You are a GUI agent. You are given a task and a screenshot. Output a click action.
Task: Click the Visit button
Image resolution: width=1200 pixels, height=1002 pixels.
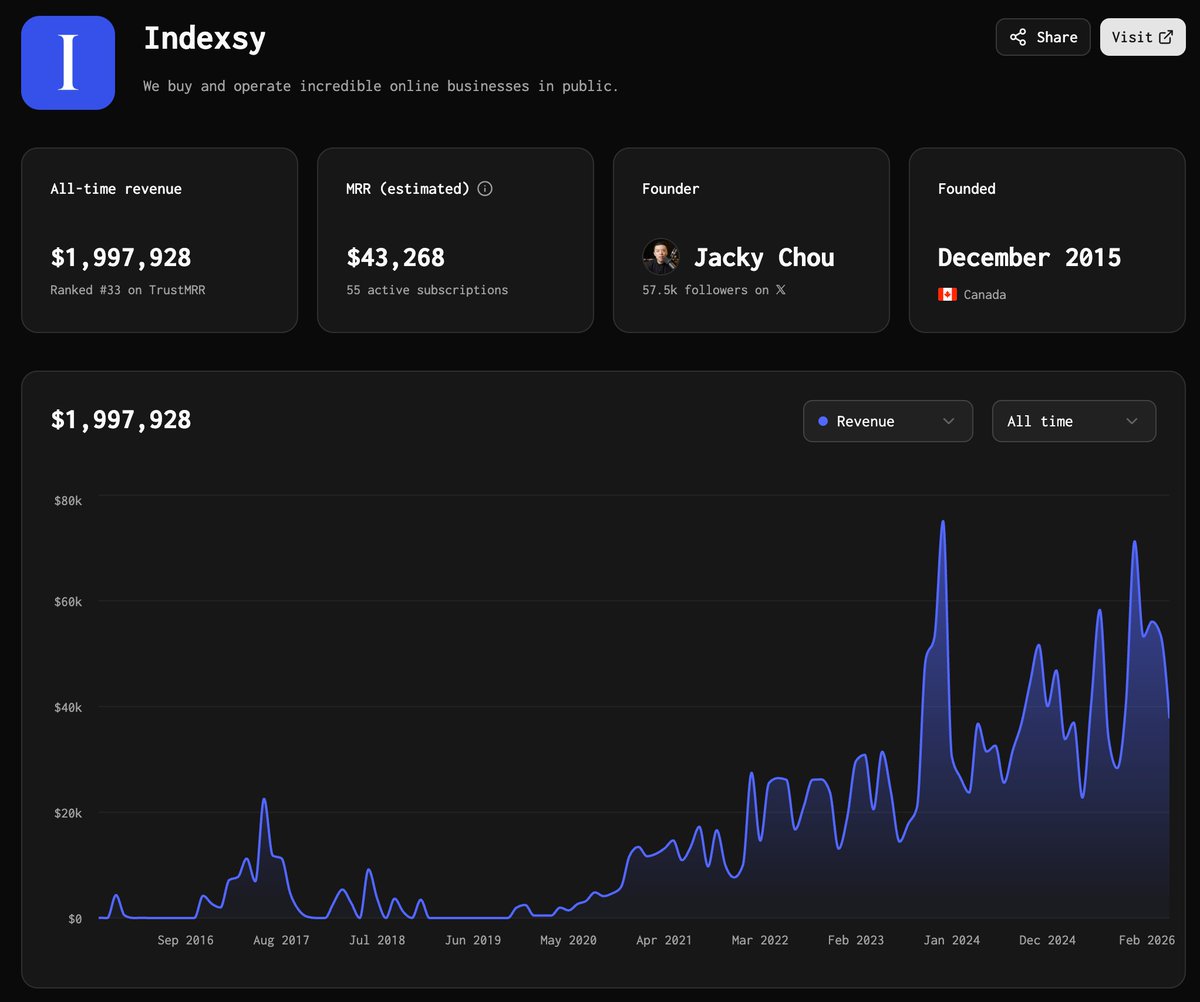[1142, 36]
